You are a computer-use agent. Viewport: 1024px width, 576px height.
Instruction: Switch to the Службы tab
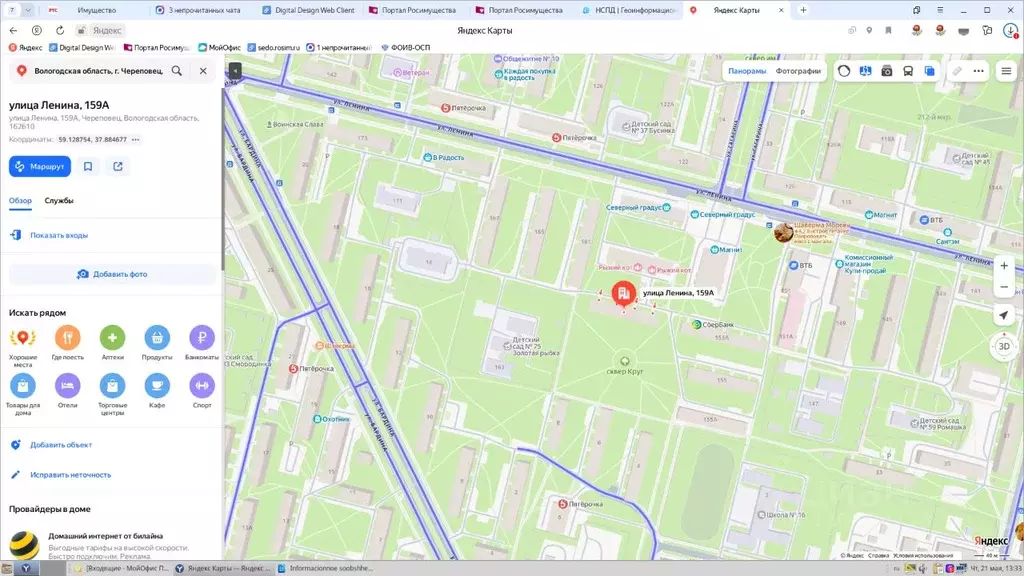[x=59, y=200]
